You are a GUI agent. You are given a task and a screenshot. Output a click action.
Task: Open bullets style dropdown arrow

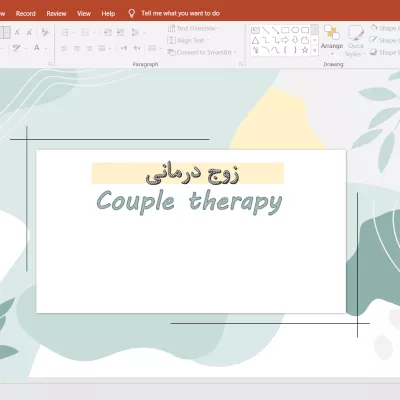[74, 33]
